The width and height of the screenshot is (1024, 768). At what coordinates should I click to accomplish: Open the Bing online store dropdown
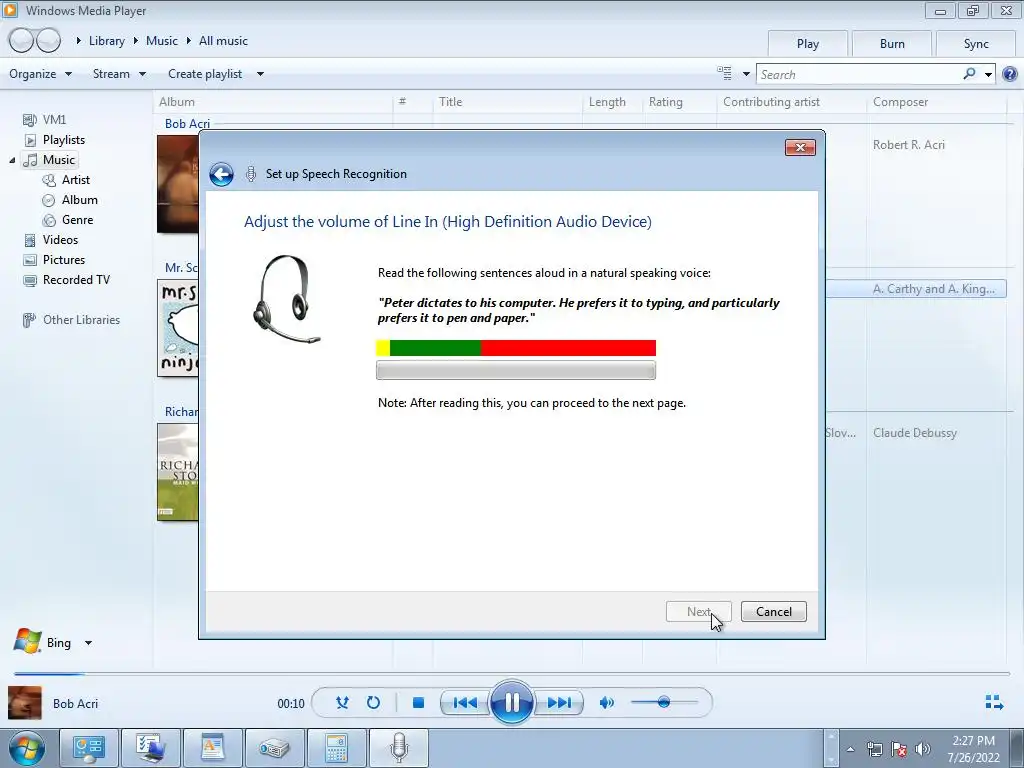coord(88,643)
